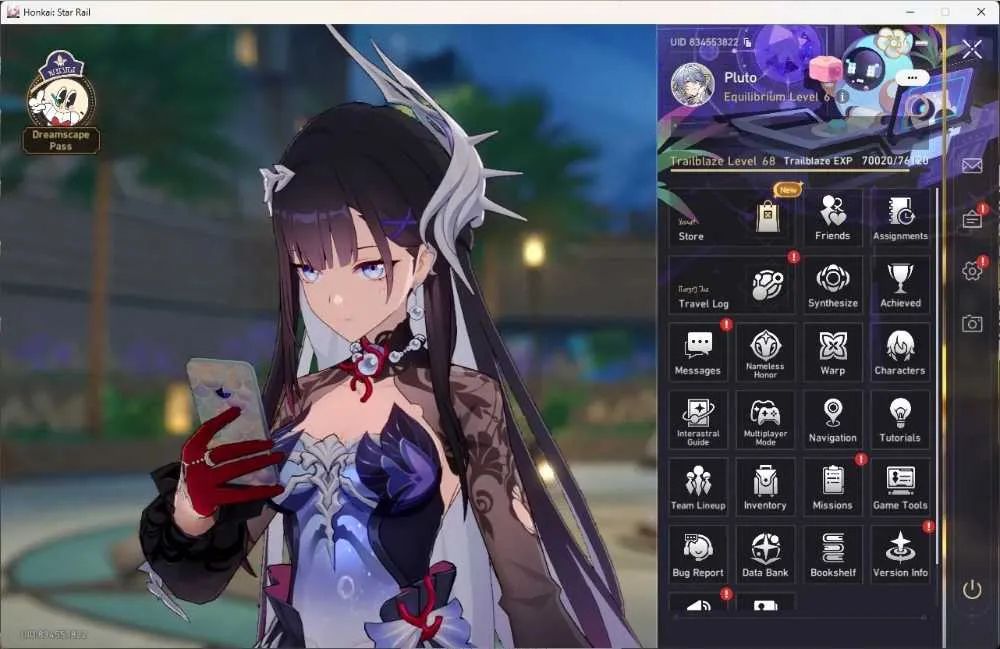This screenshot has width=1000, height=649.
Task: Click the menu grid's vertical scrollbar
Action: [937, 376]
